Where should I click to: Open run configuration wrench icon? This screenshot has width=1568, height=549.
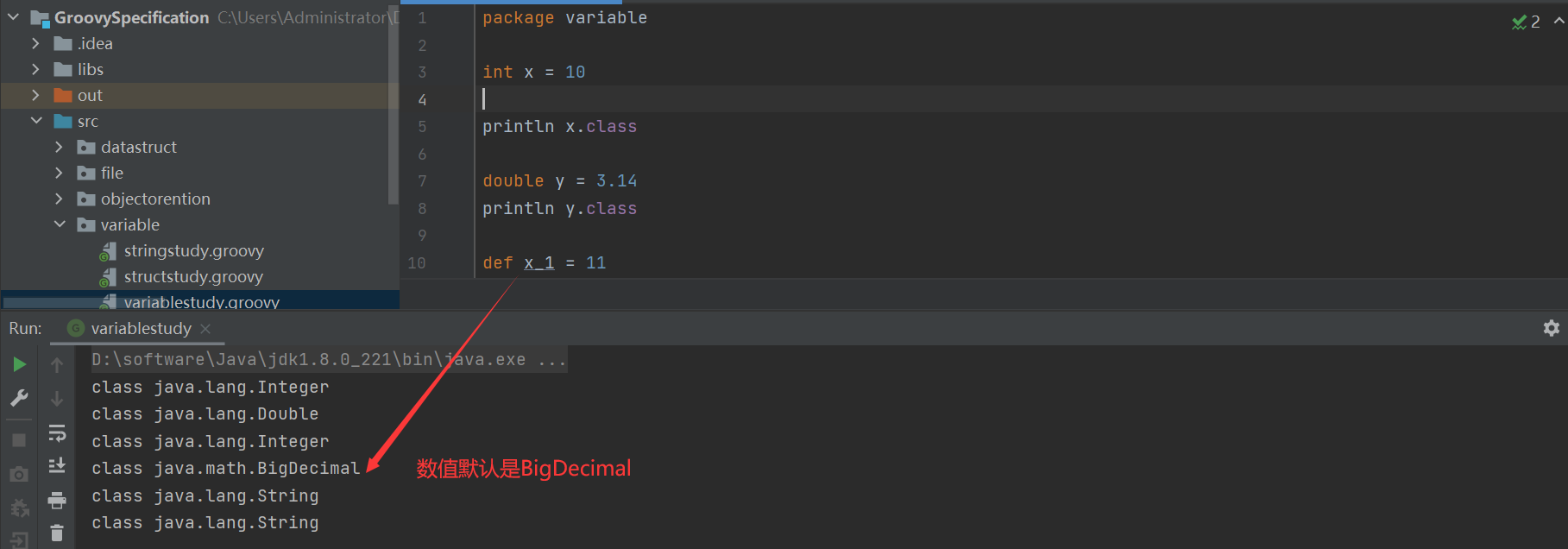click(x=19, y=398)
